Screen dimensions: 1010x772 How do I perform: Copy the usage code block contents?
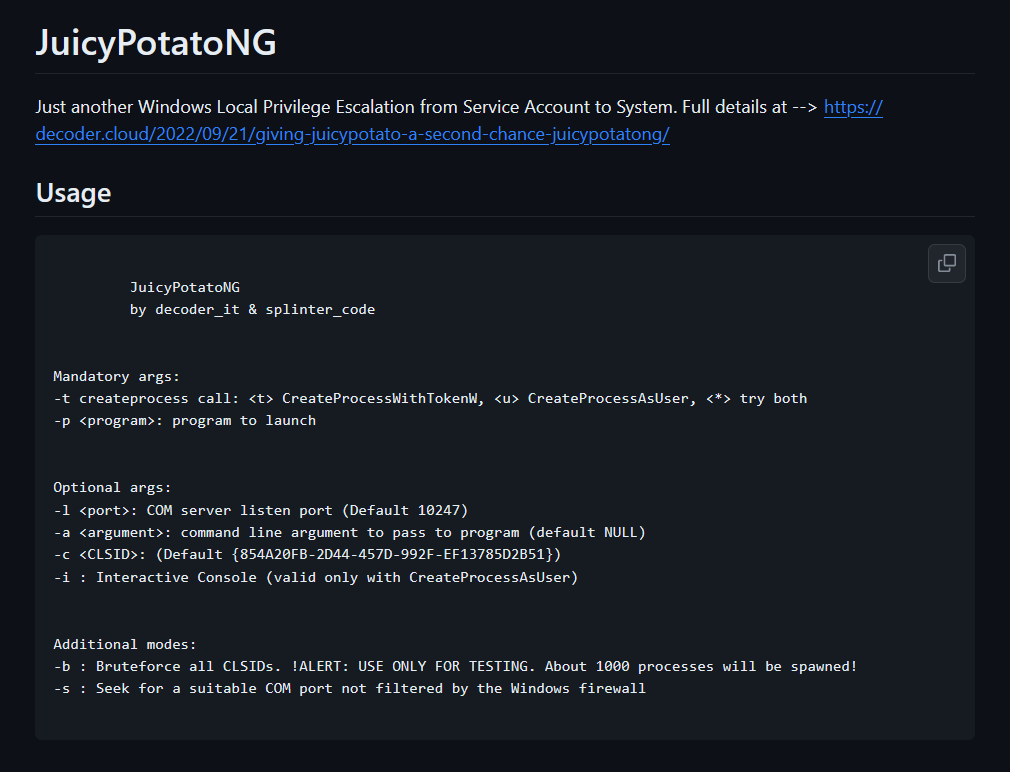946,263
